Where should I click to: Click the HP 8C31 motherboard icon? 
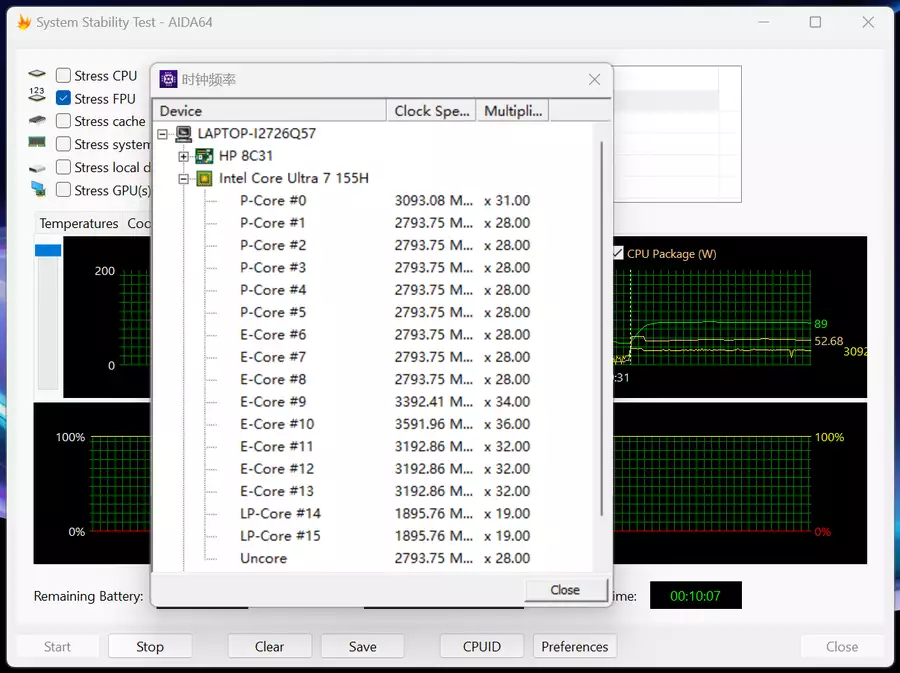click(x=204, y=156)
